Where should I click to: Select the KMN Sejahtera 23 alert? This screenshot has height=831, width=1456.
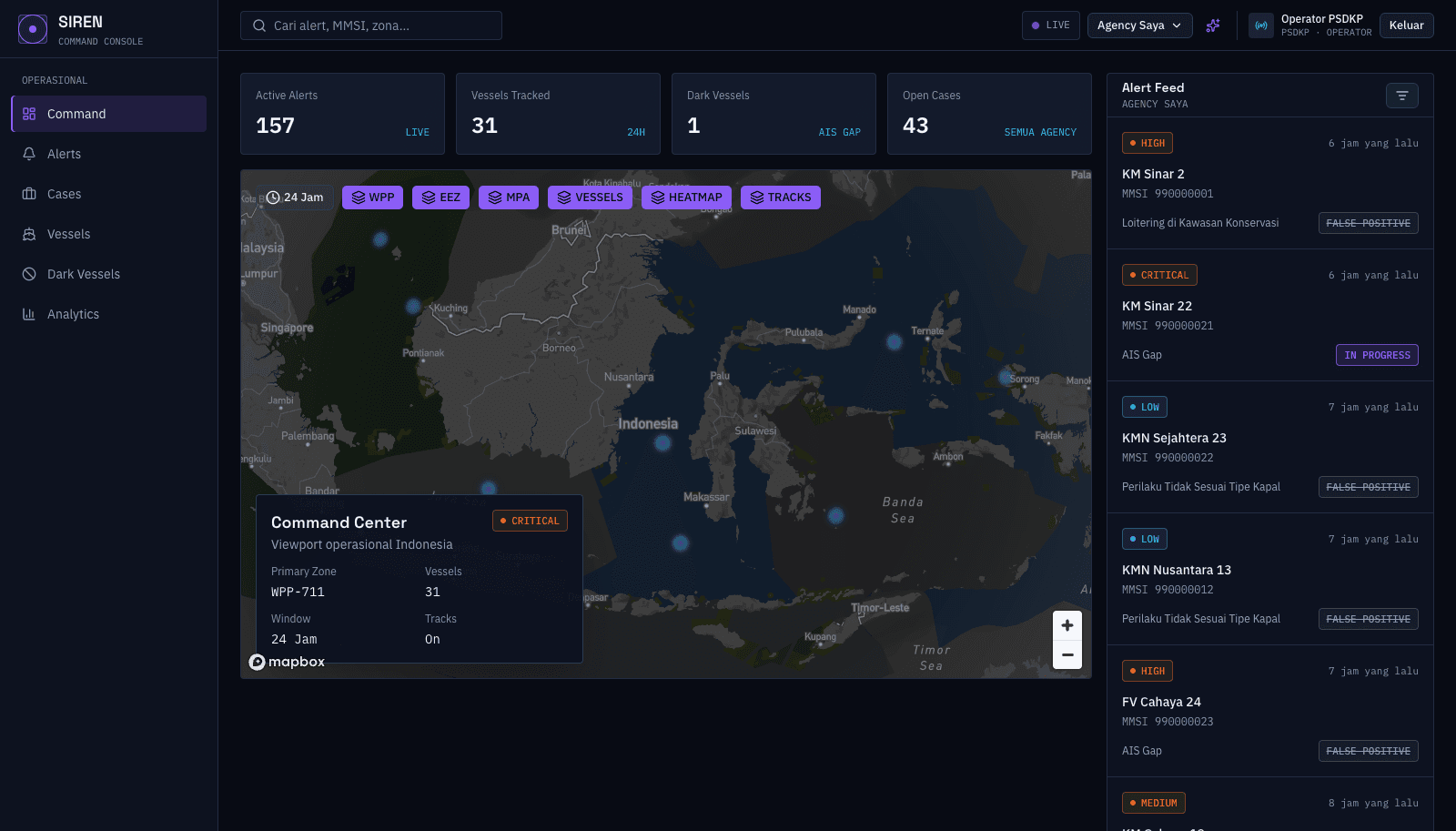point(1270,447)
